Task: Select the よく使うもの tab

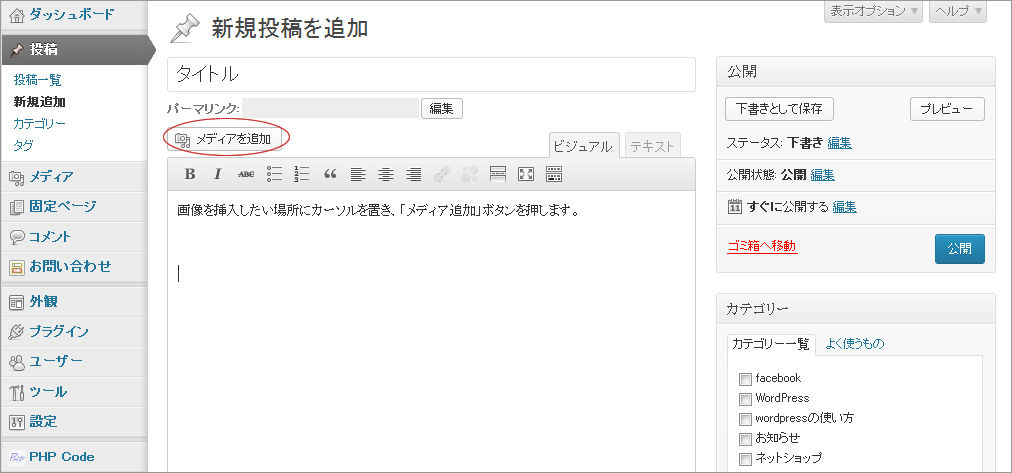Action: coord(855,344)
